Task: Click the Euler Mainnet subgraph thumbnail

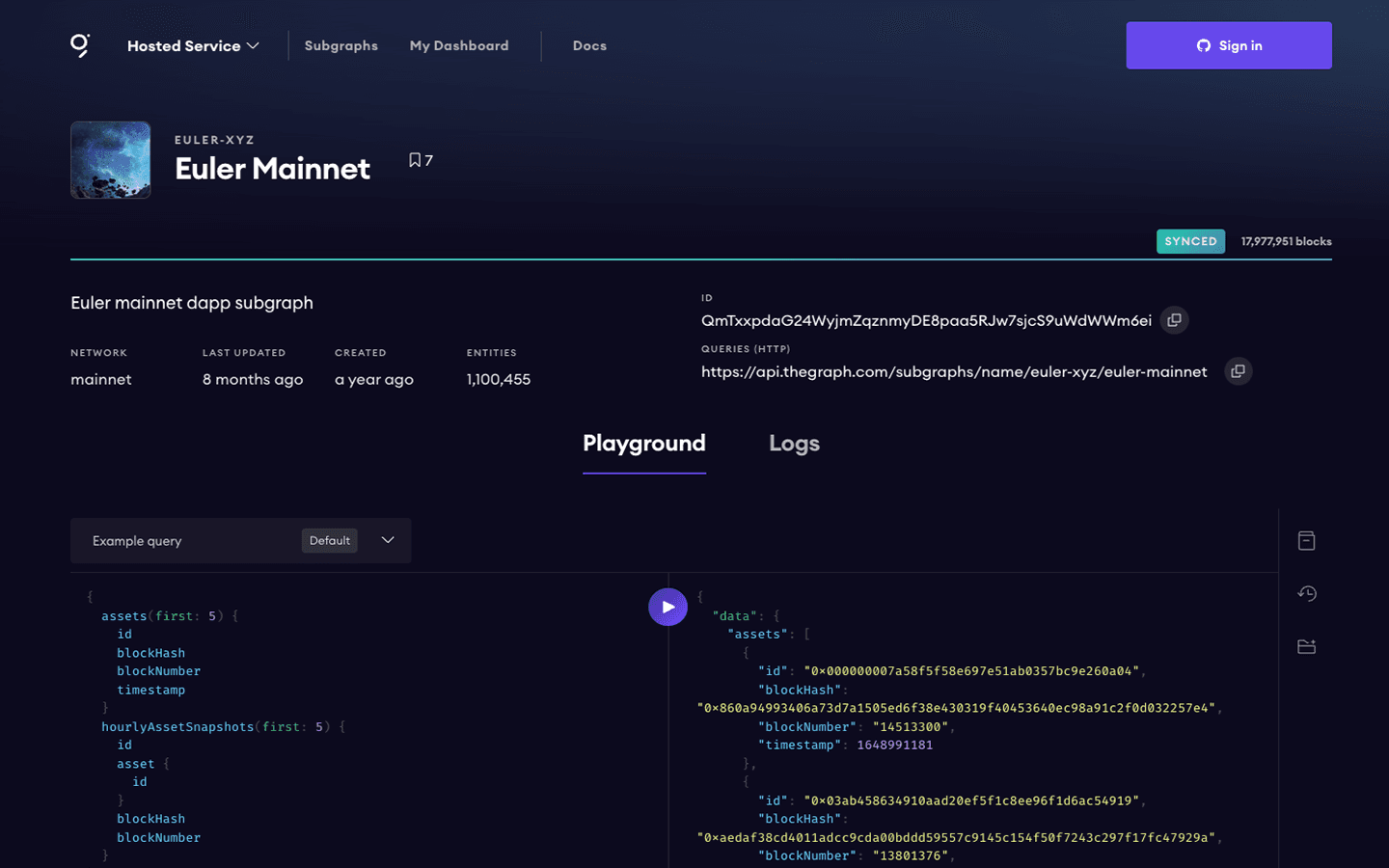Action: 111,160
